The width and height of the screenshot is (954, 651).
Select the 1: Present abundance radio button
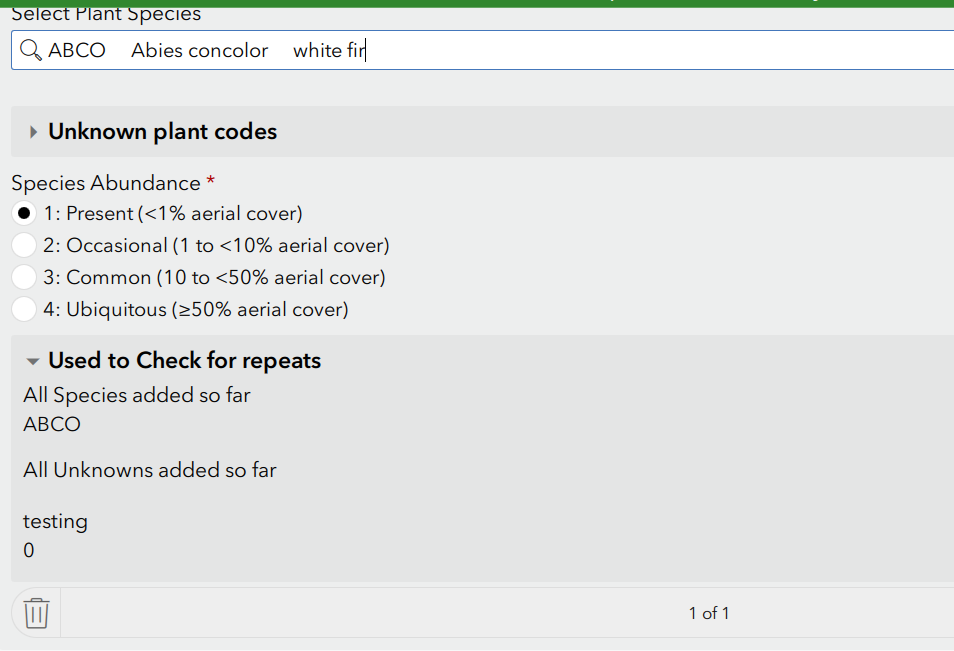24,213
